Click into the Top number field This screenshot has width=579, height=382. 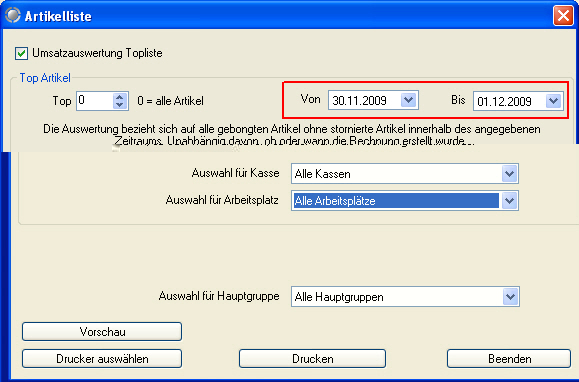pos(95,101)
